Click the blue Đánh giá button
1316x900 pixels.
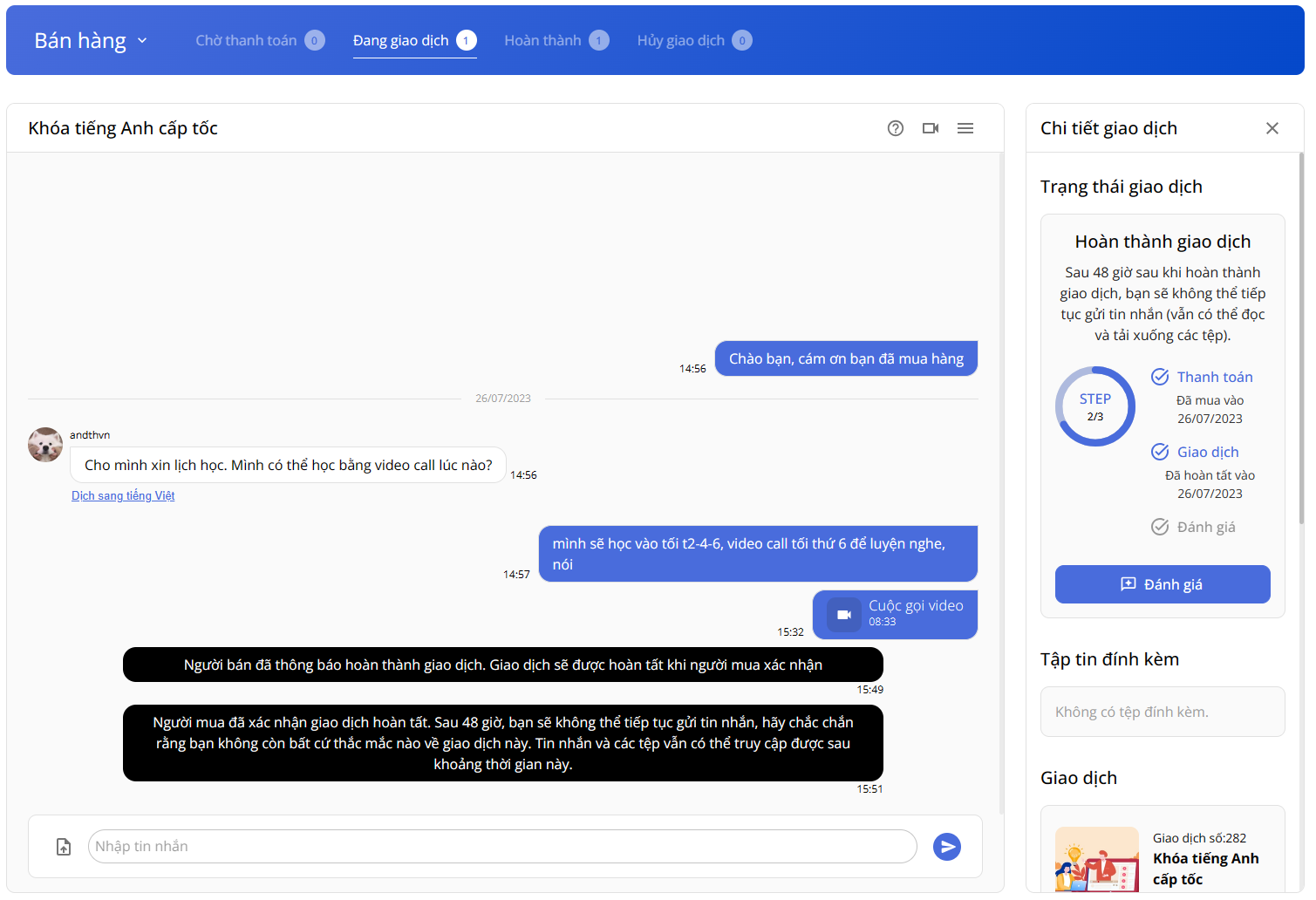coord(1163,584)
